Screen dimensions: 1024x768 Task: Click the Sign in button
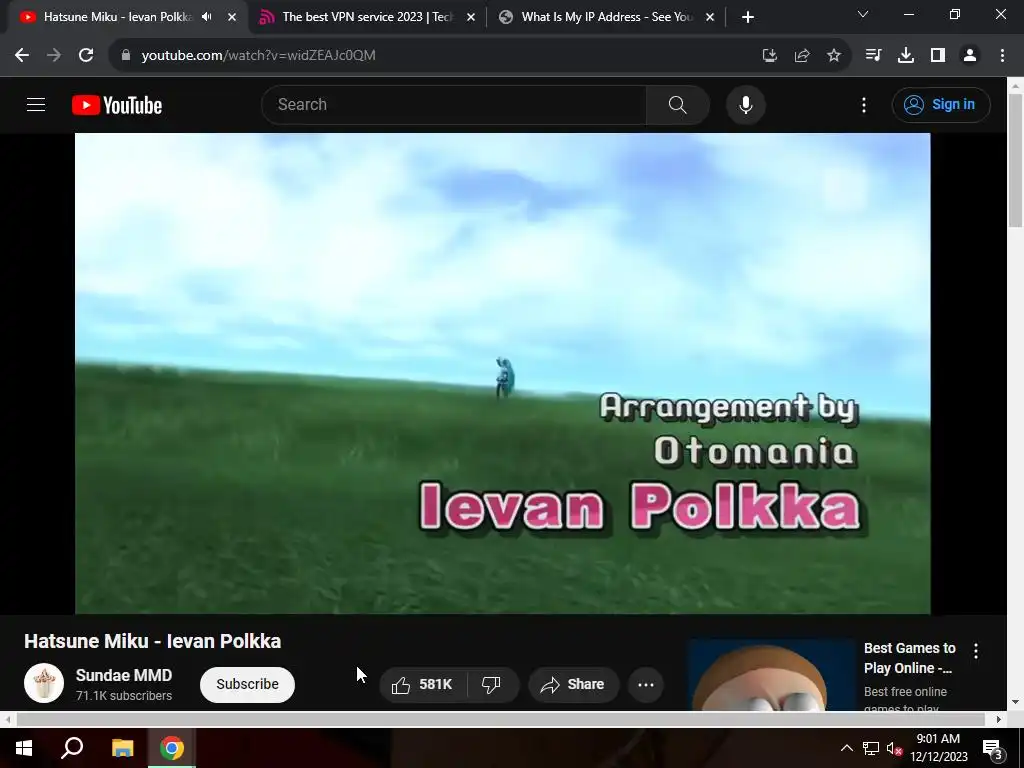pos(941,104)
